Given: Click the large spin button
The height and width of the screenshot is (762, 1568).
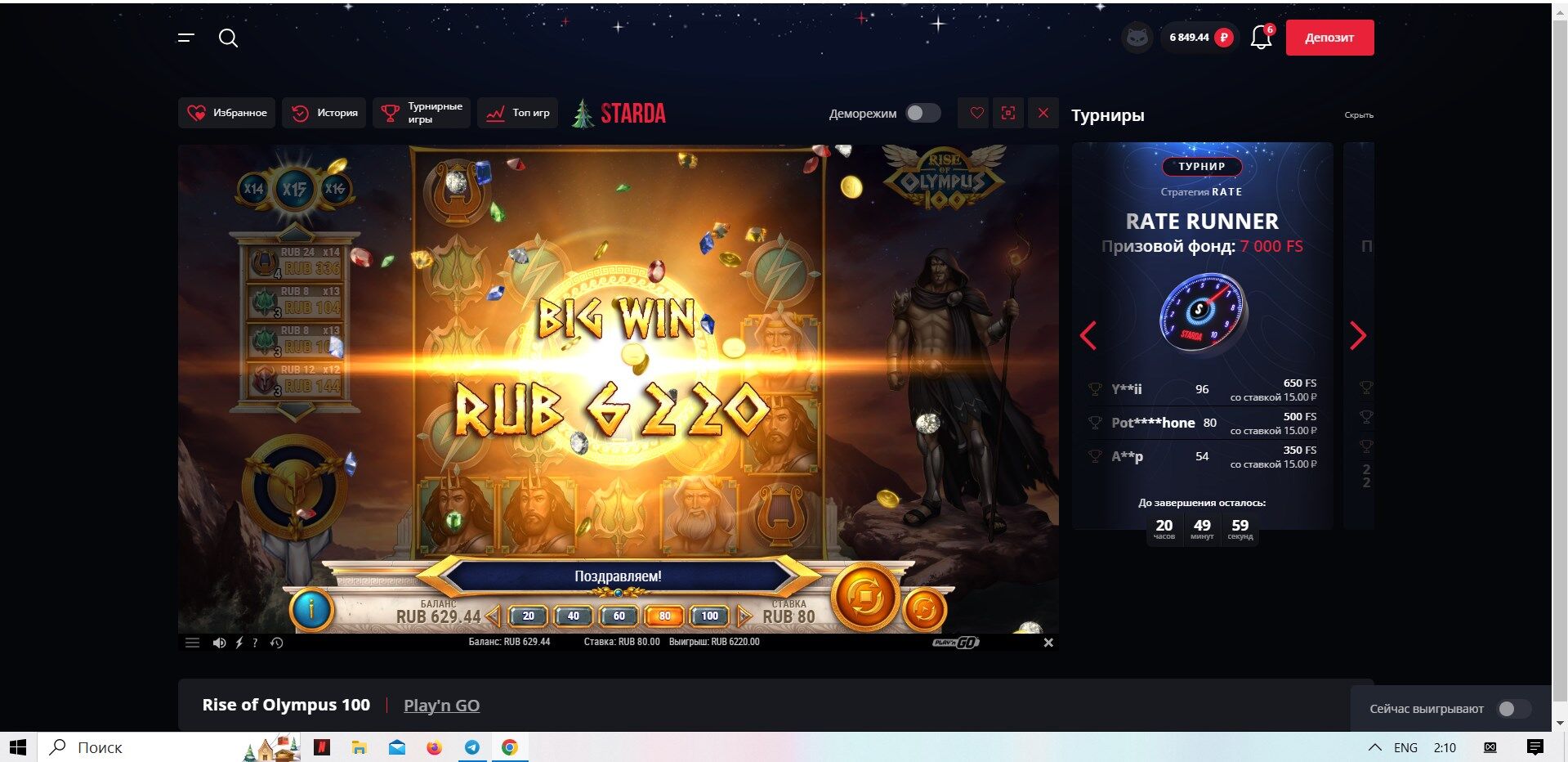Looking at the screenshot, I should pos(864,598).
